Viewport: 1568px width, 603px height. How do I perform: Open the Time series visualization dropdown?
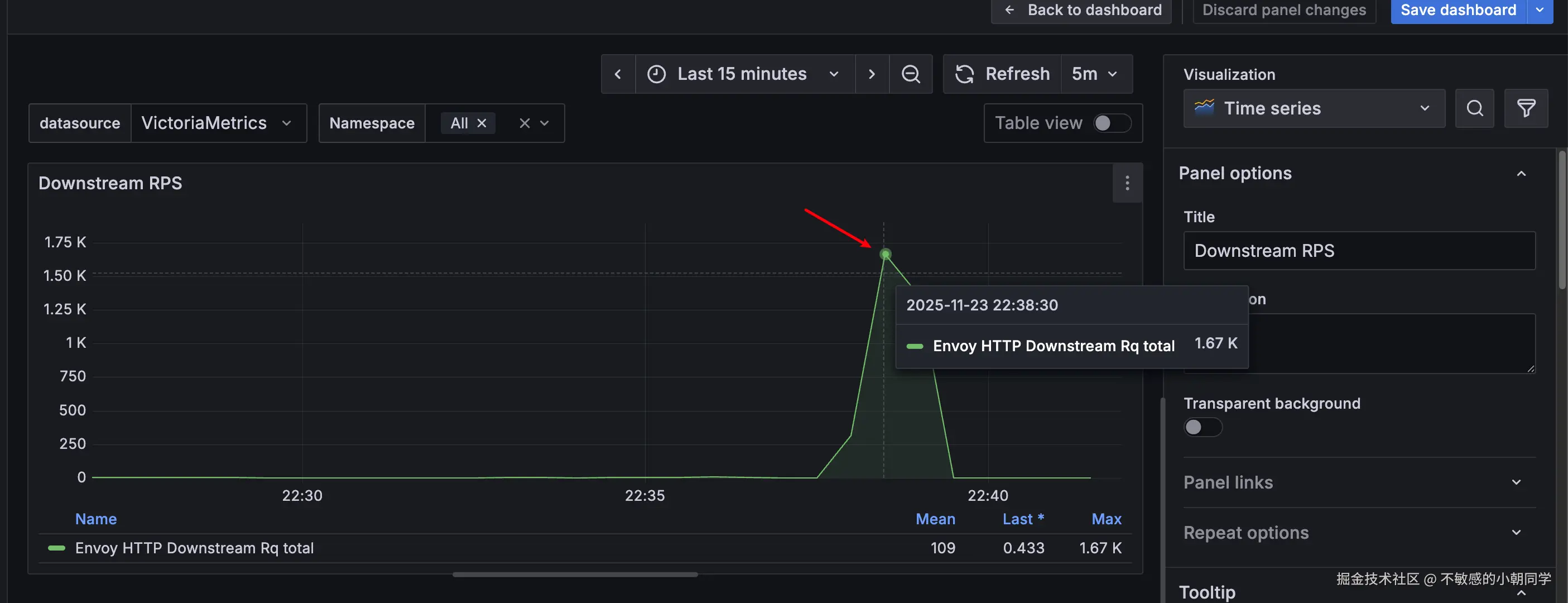(x=1314, y=108)
